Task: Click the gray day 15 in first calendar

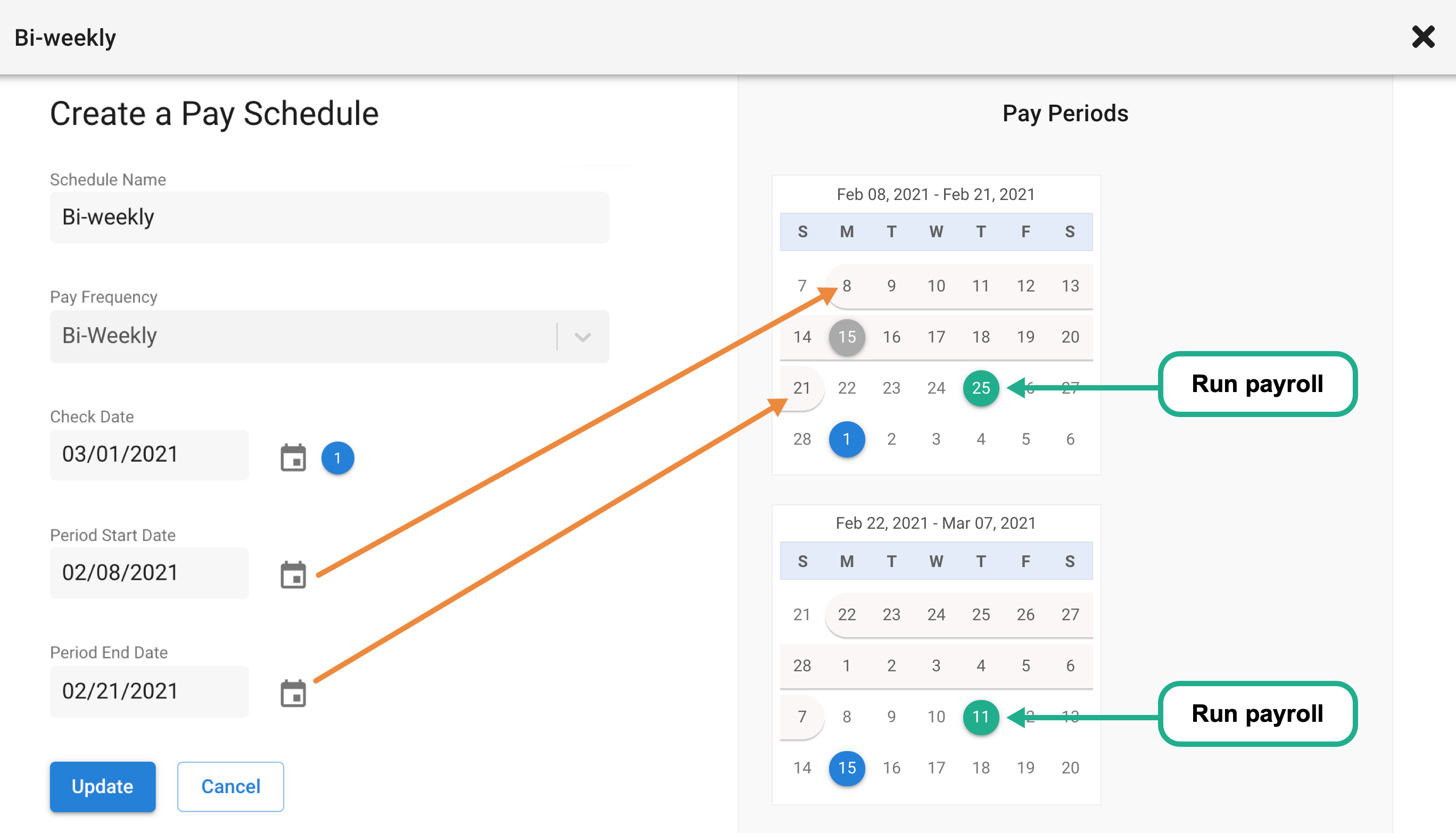Action: point(847,337)
